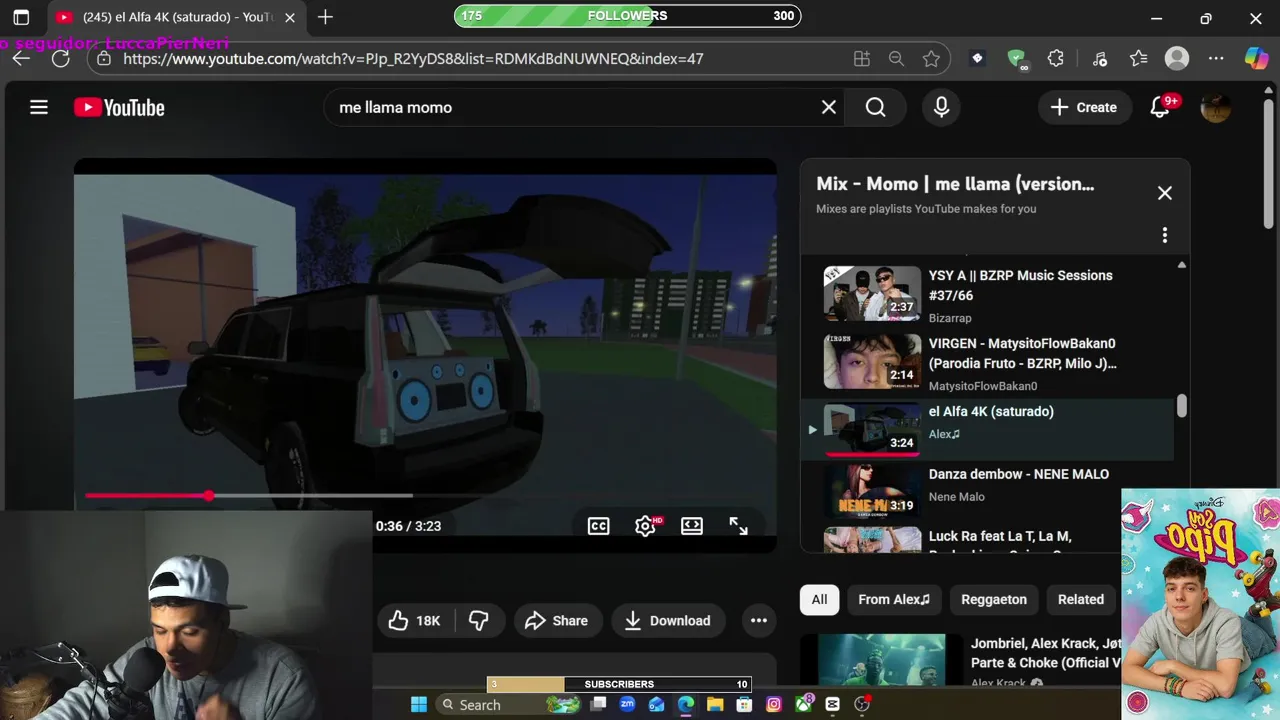Run search with the magnifier button

tap(876, 107)
